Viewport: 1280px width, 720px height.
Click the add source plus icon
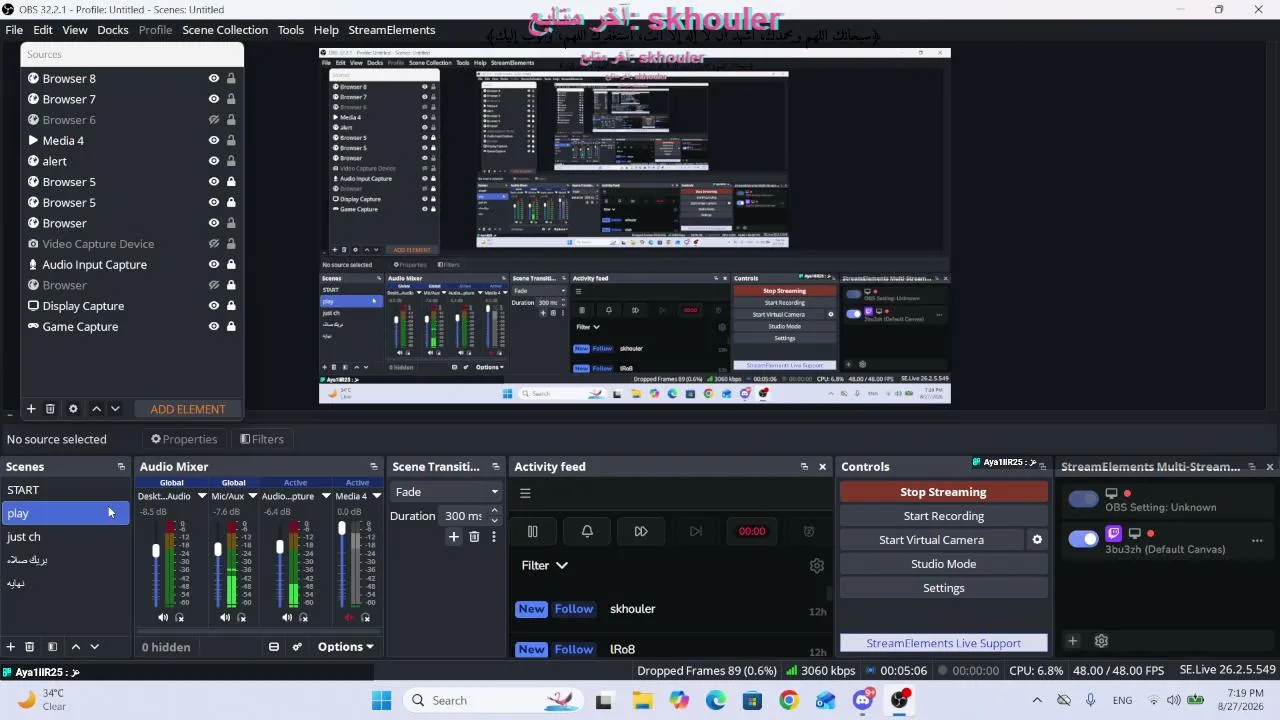click(x=31, y=409)
